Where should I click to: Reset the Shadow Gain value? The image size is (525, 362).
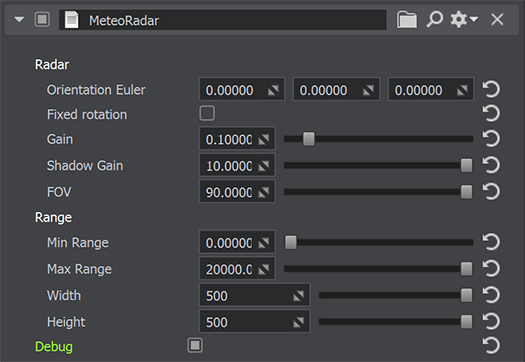pos(491,165)
